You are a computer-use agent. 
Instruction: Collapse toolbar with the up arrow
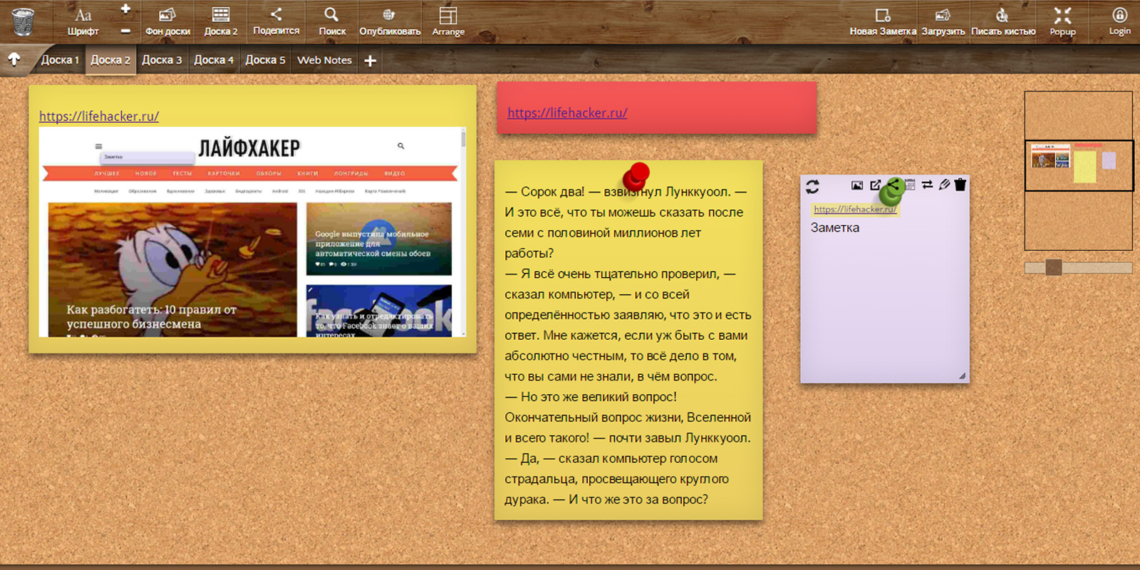click(14, 60)
